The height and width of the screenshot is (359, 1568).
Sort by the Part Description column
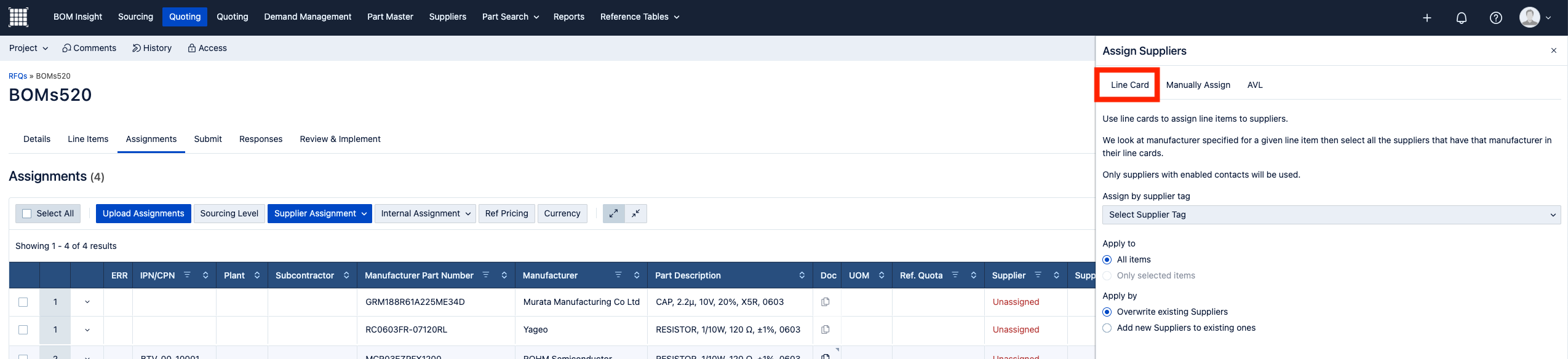click(802, 275)
